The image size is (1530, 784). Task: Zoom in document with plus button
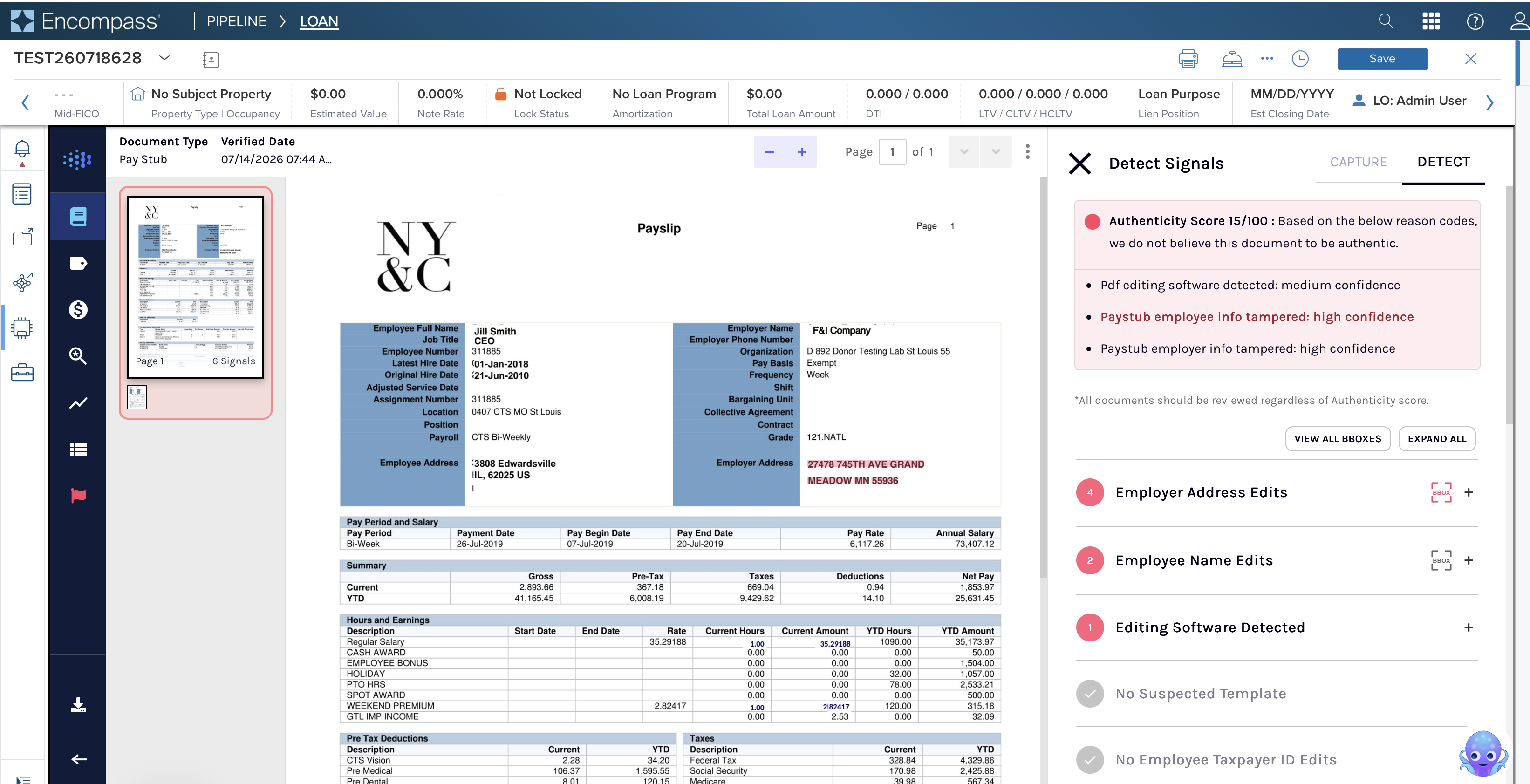coord(801,152)
